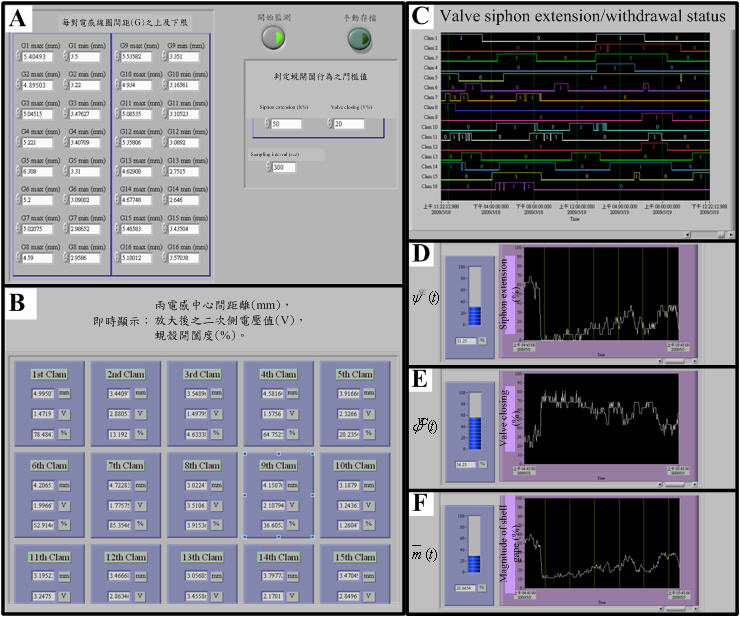The width and height of the screenshot is (740, 617).
Task: Click the Clam 16 legend label in status chart
Action: [x=429, y=186]
